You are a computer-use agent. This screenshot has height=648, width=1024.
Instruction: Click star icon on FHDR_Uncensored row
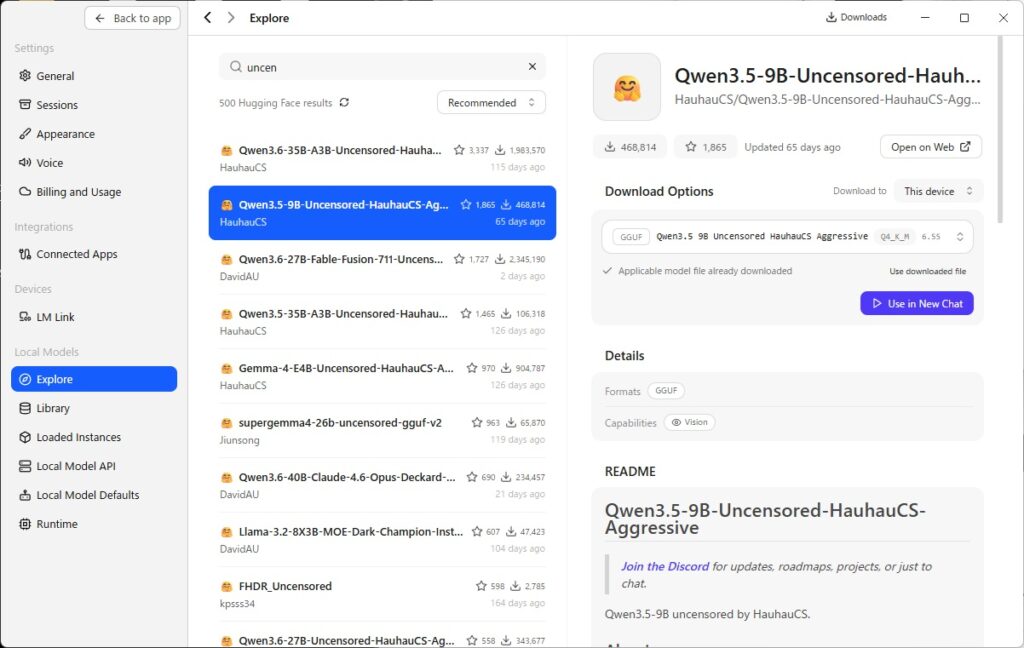click(x=481, y=586)
